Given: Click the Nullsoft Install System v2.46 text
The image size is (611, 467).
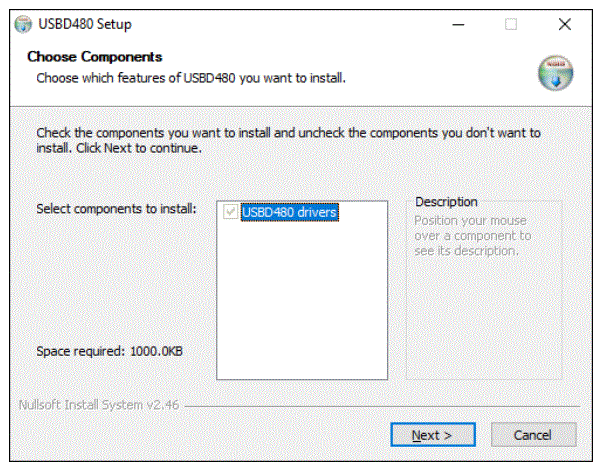Looking at the screenshot, I should click(99, 405).
